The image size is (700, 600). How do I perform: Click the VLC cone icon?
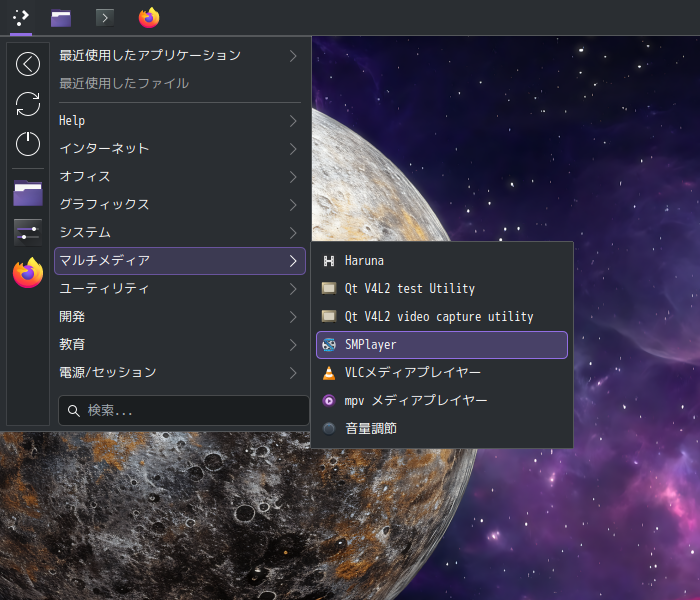(329, 373)
